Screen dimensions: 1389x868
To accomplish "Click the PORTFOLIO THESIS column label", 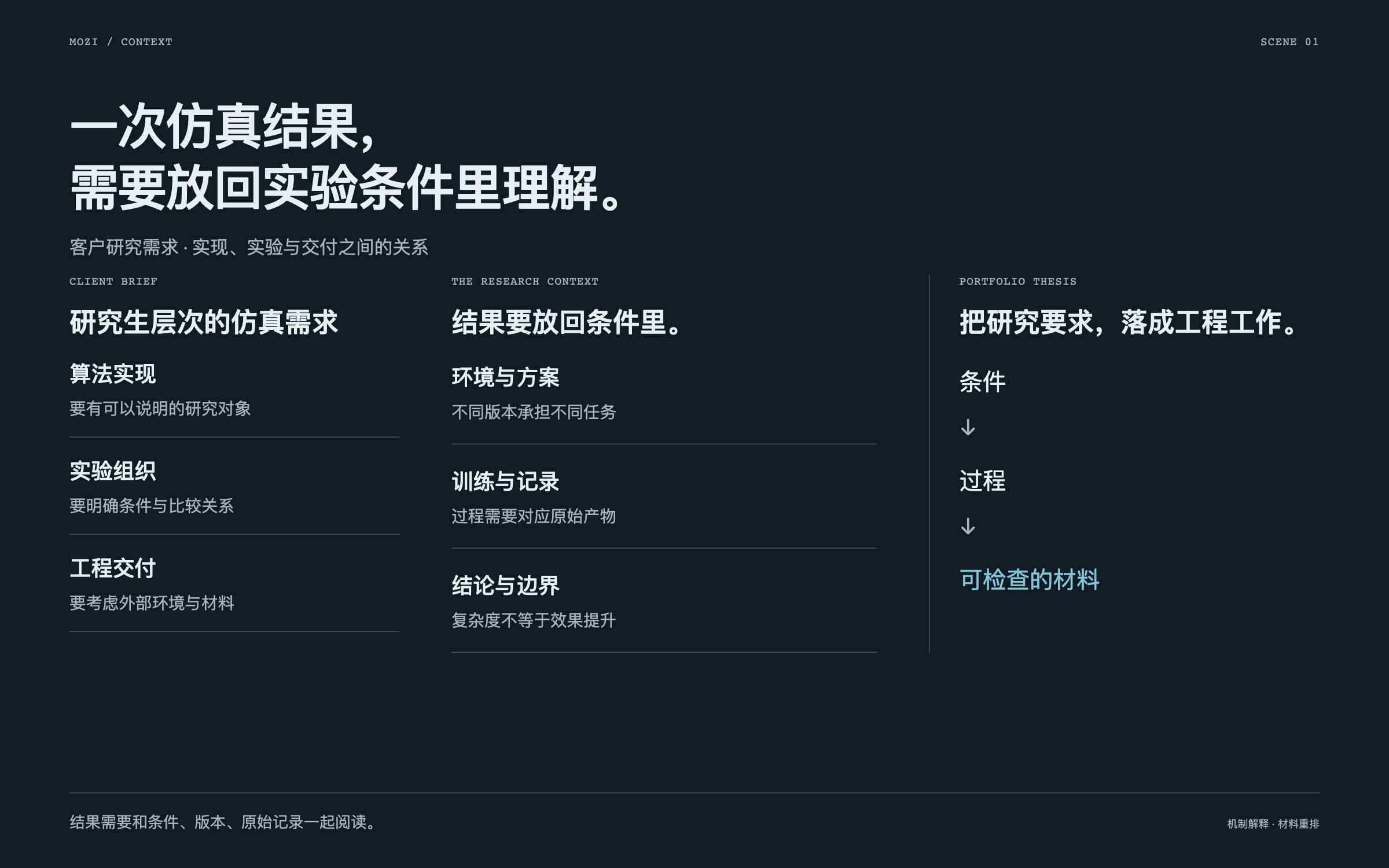I will click(1018, 281).
